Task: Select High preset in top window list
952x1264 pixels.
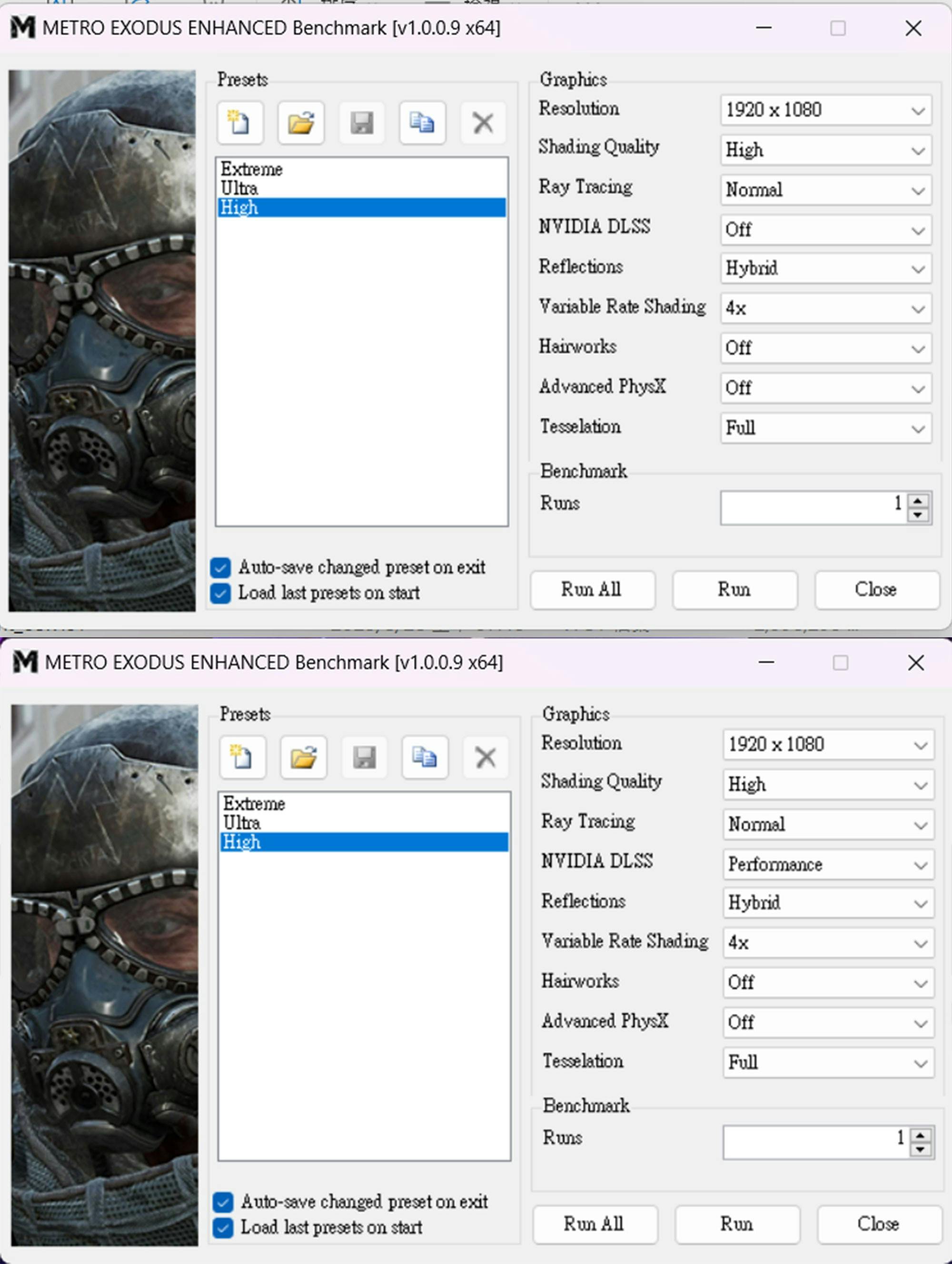Action: tap(362, 207)
